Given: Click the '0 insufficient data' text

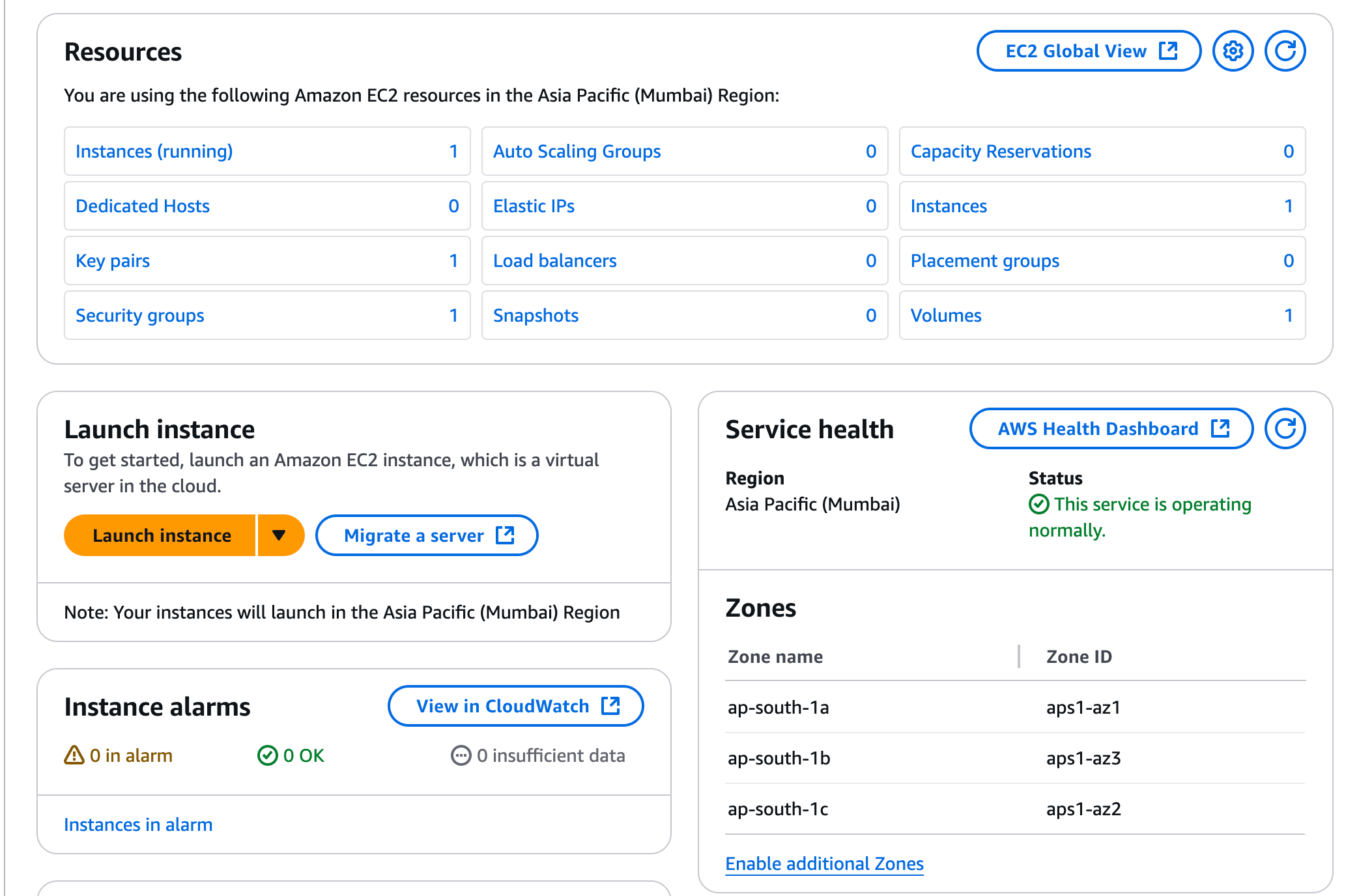Looking at the screenshot, I should point(551,755).
